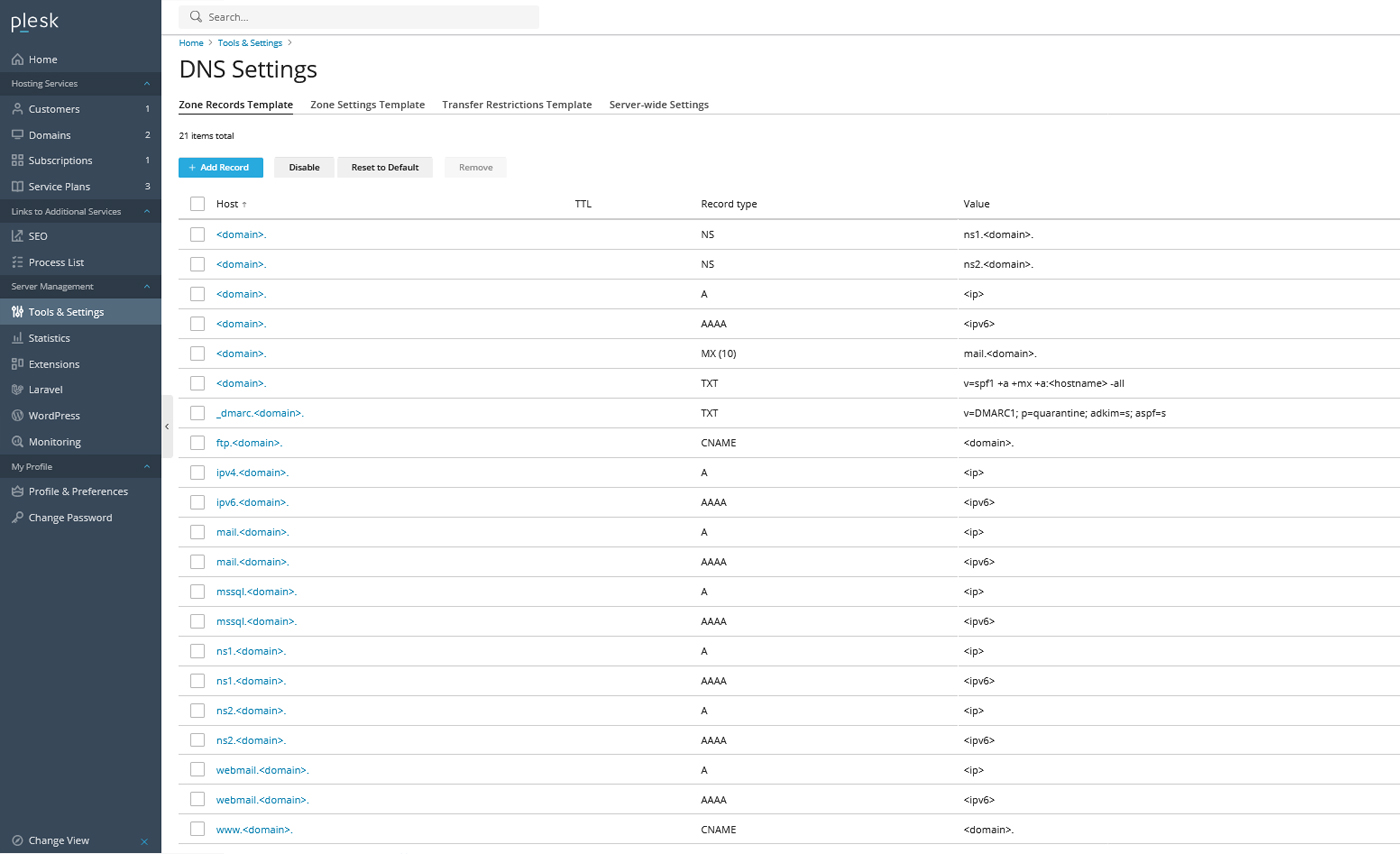Switch to the Zone Settings Template tab
Screen dimensions: 1400x854
[x=367, y=104]
